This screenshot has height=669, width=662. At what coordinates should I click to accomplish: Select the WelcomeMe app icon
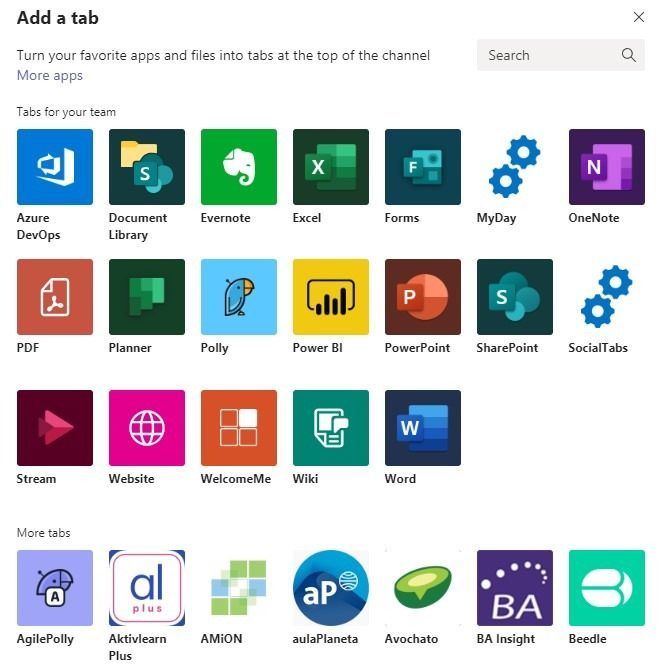(x=238, y=428)
